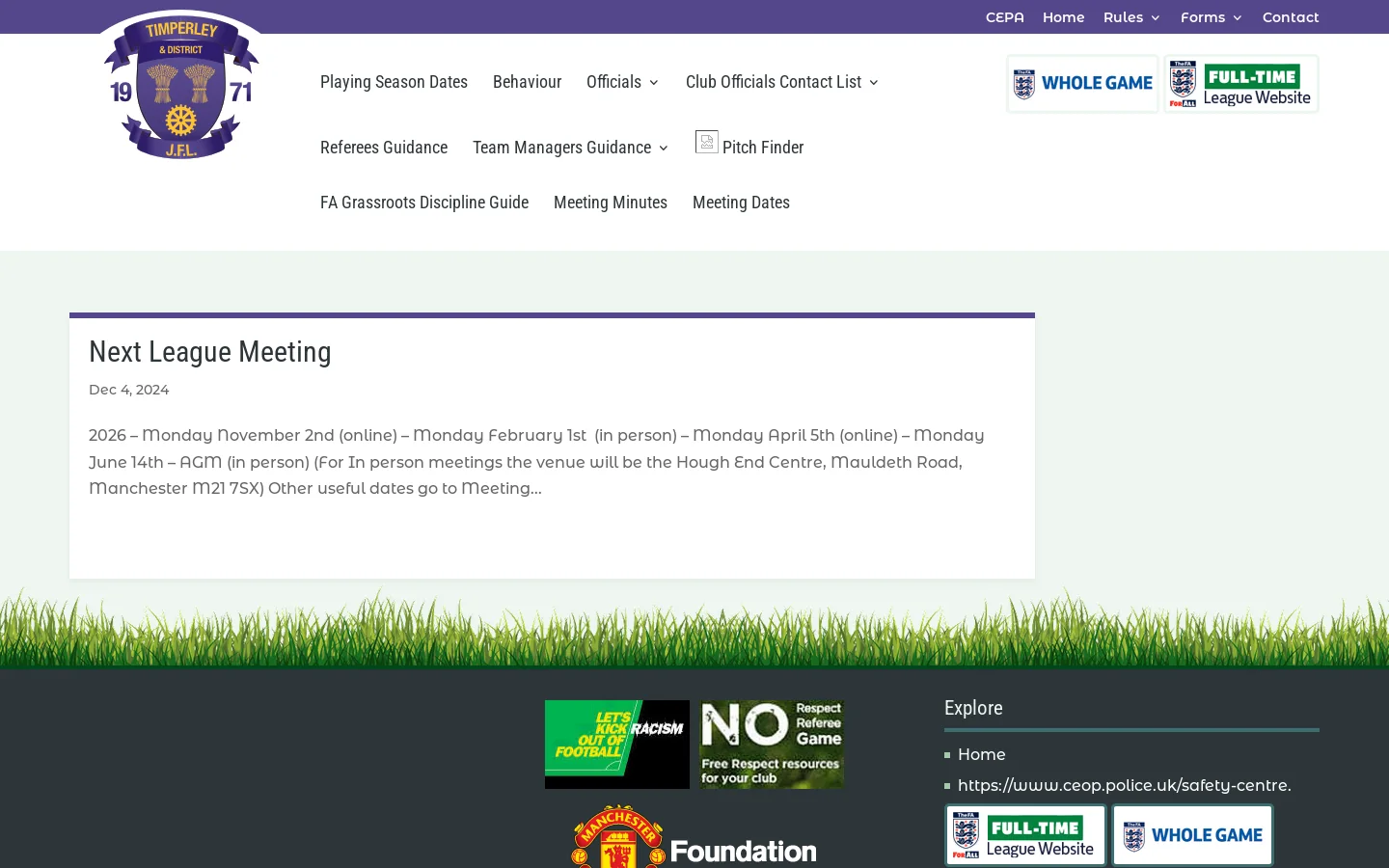Viewport: 1389px width, 868px height.
Task: Expand Team Managers Guidance chevron
Action: coord(664,149)
